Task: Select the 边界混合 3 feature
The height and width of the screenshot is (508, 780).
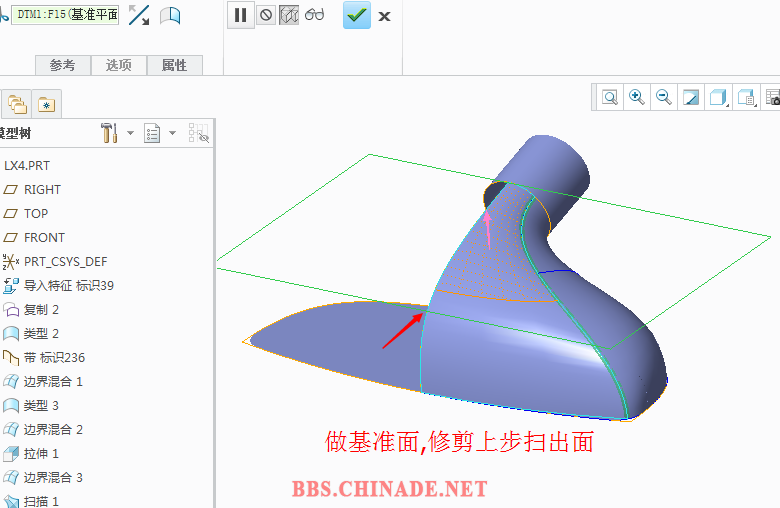Action: click(43, 478)
